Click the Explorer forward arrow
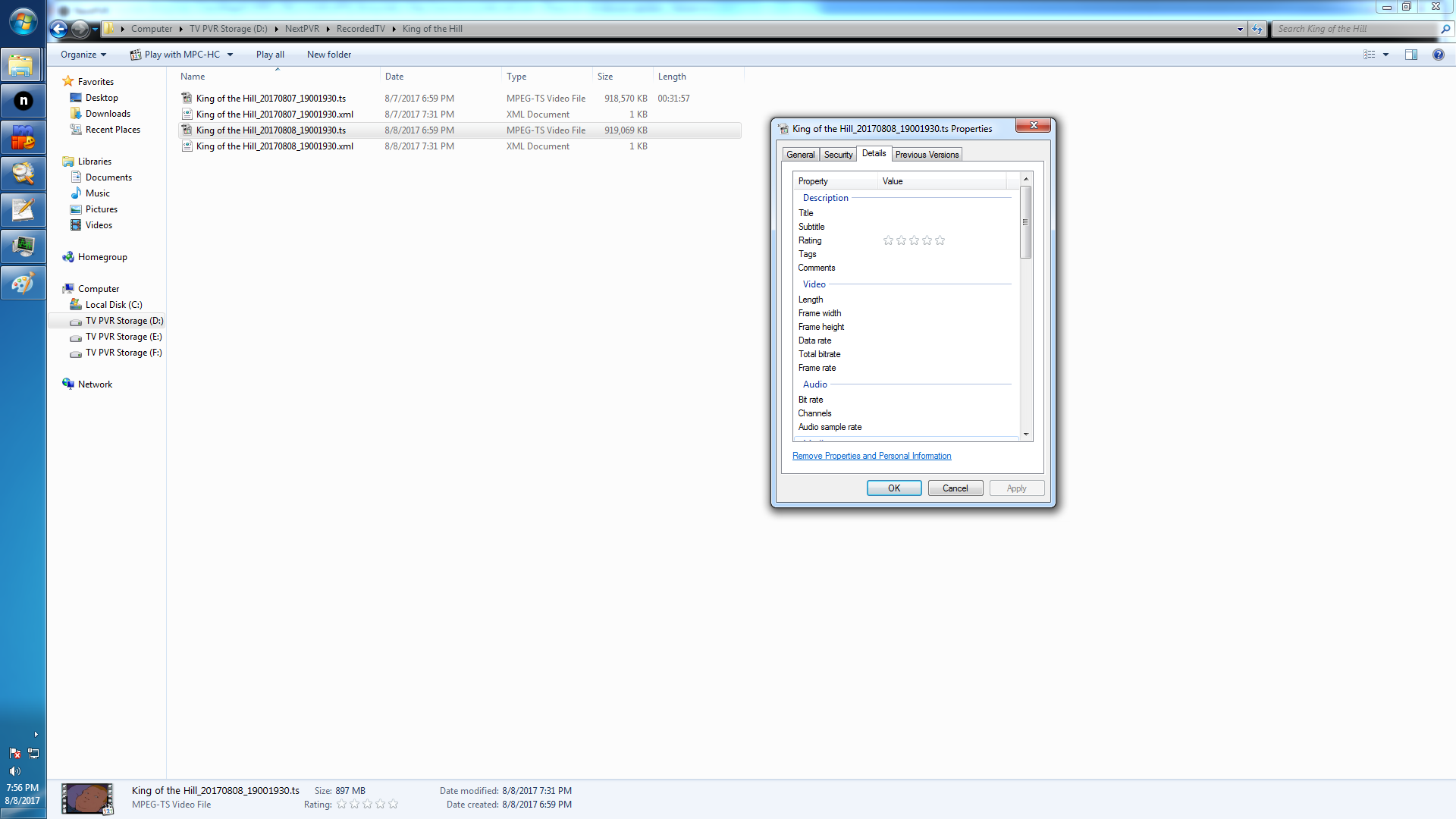This screenshot has width=1456, height=819. 80,29
